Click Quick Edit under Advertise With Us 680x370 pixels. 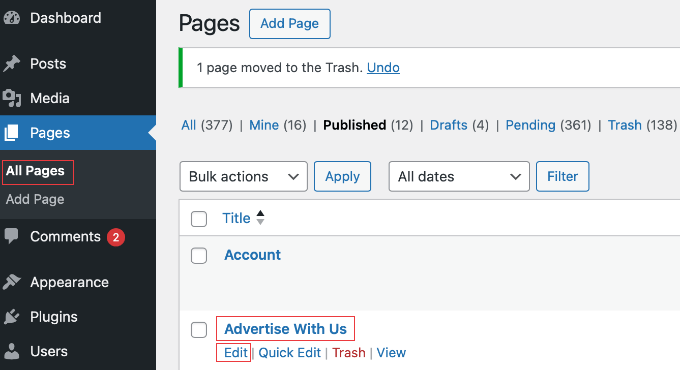[289, 353]
